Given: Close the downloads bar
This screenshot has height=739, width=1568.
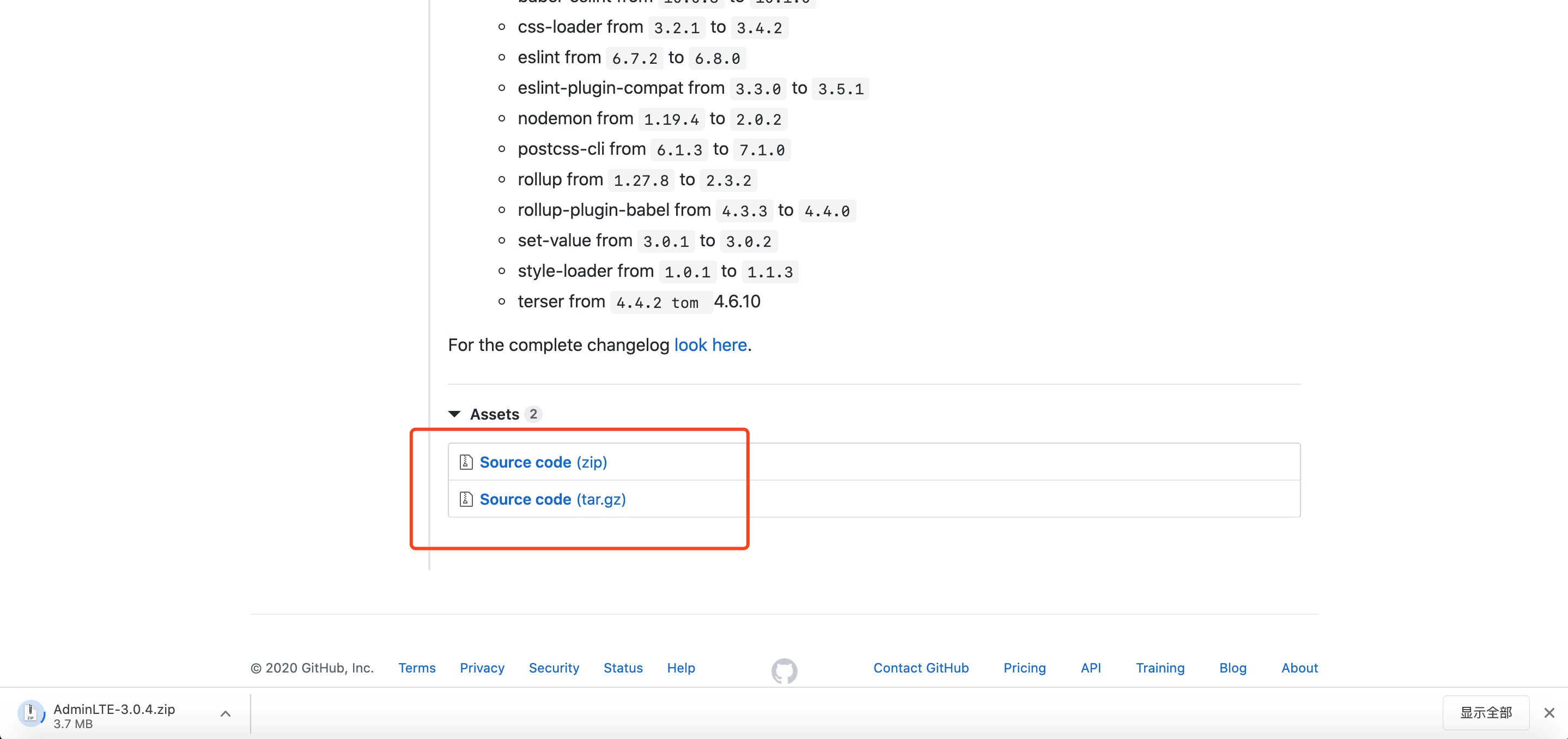Looking at the screenshot, I should click(1549, 713).
